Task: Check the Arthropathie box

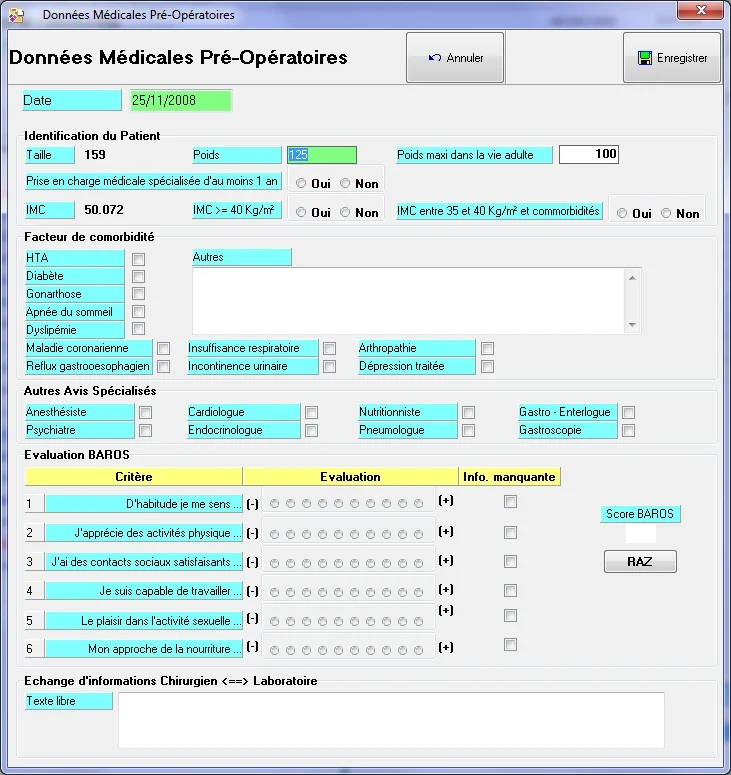Action: (487, 348)
